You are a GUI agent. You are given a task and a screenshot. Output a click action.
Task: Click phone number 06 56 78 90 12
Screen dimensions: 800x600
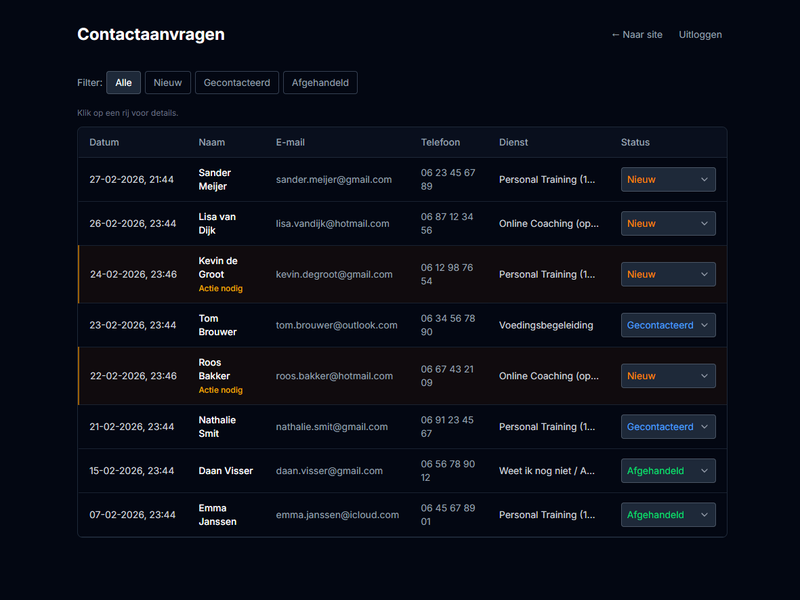tap(448, 471)
